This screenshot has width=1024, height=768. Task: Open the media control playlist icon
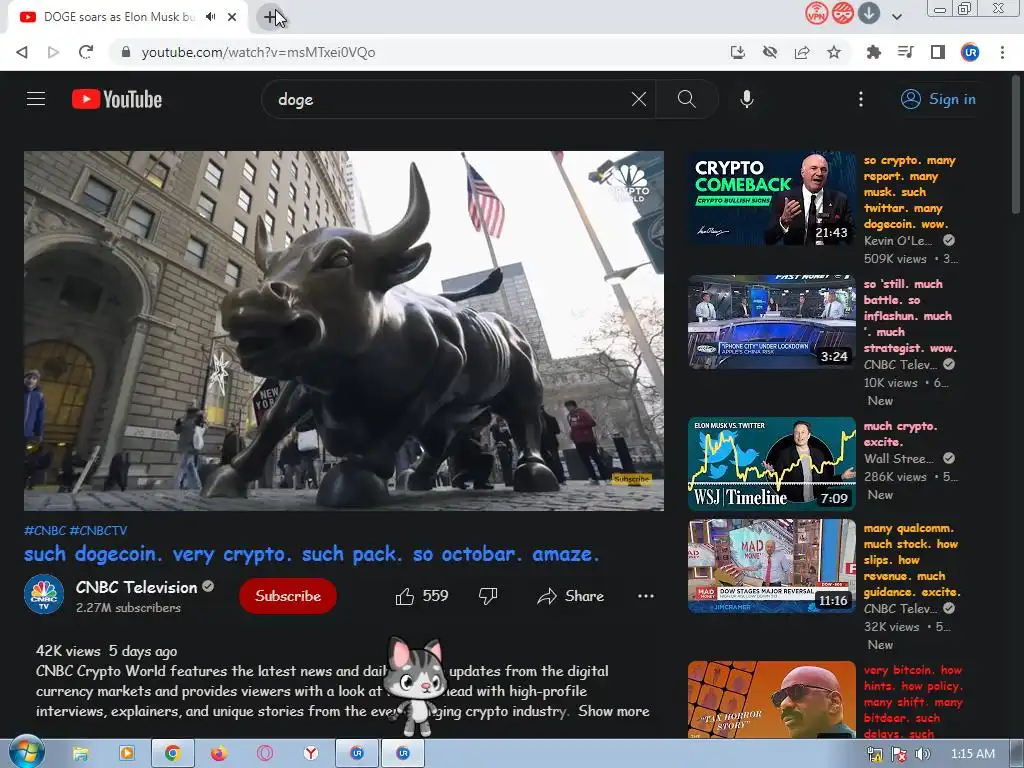pyautogui.click(x=905, y=52)
